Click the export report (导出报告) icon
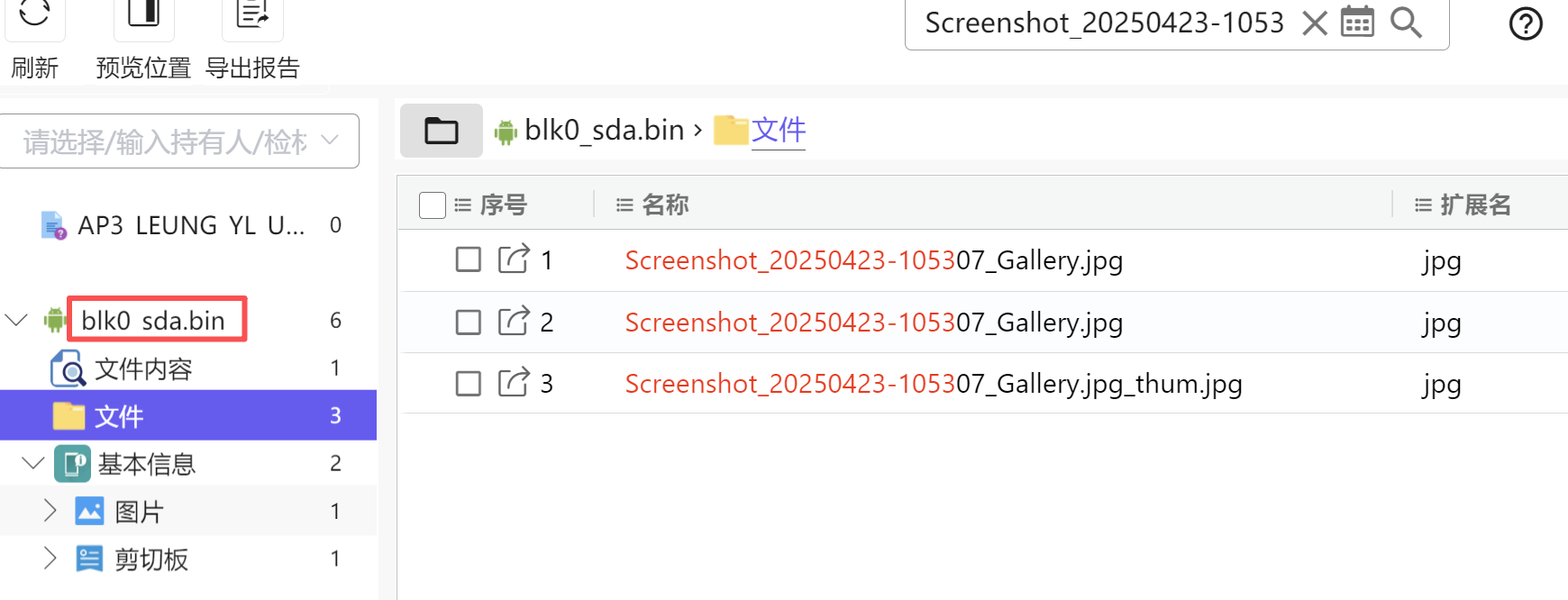The height and width of the screenshot is (600, 1568). tap(252, 14)
